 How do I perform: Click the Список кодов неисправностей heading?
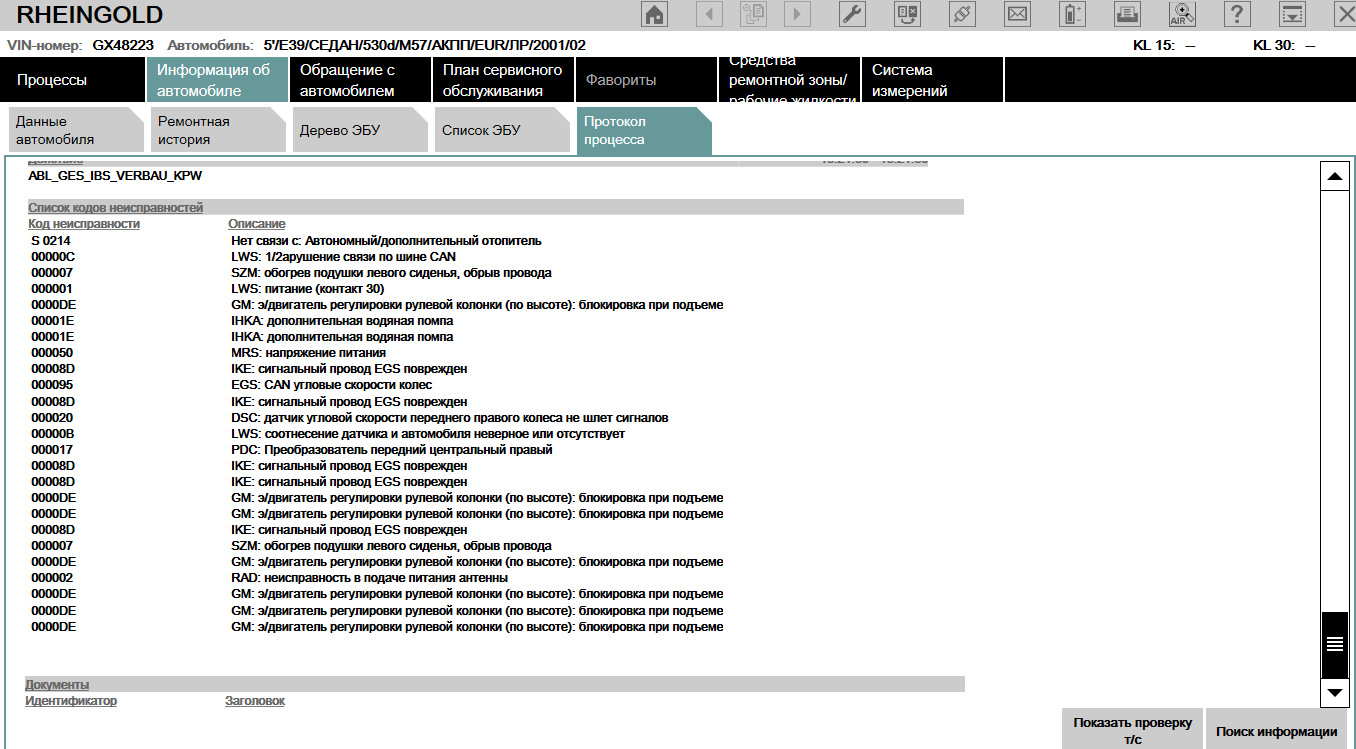116,208
